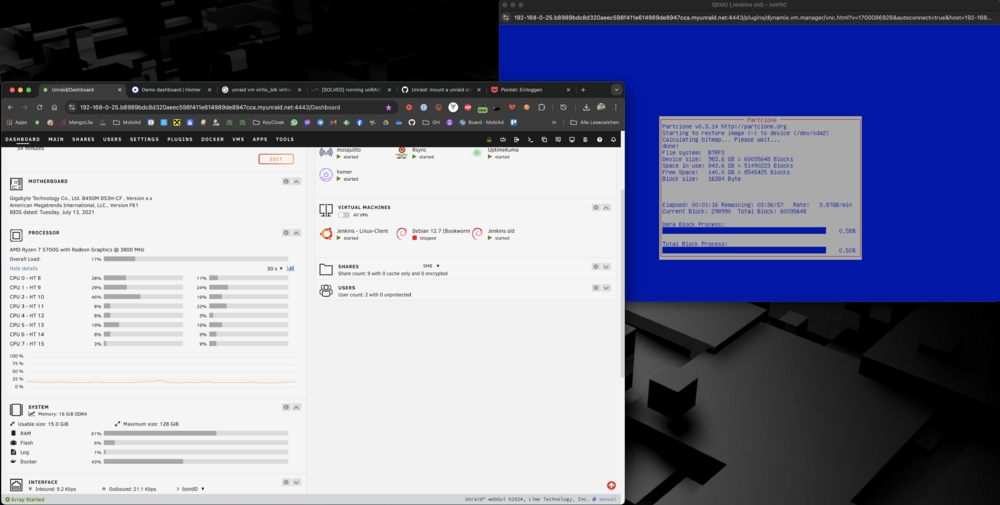Click the notification bell icon

pyautogui.click(x=614, y=140)
